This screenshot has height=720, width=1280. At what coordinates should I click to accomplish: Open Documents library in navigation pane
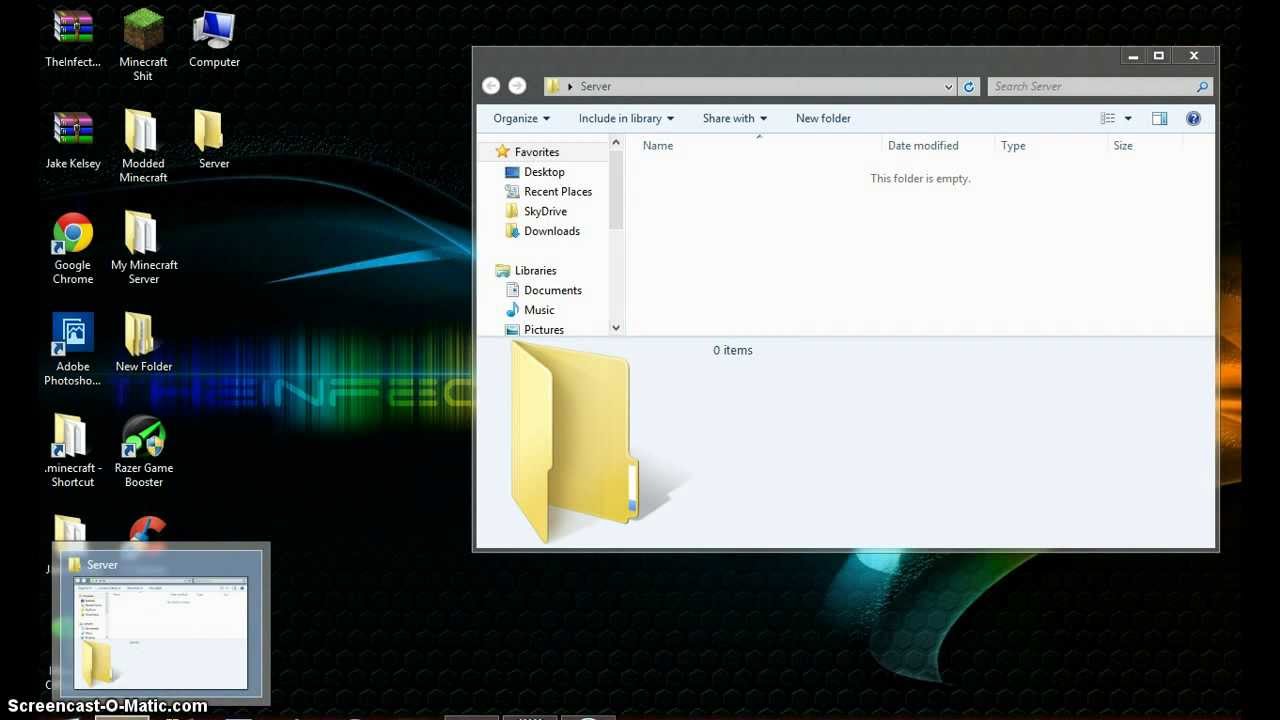point(552,290)
